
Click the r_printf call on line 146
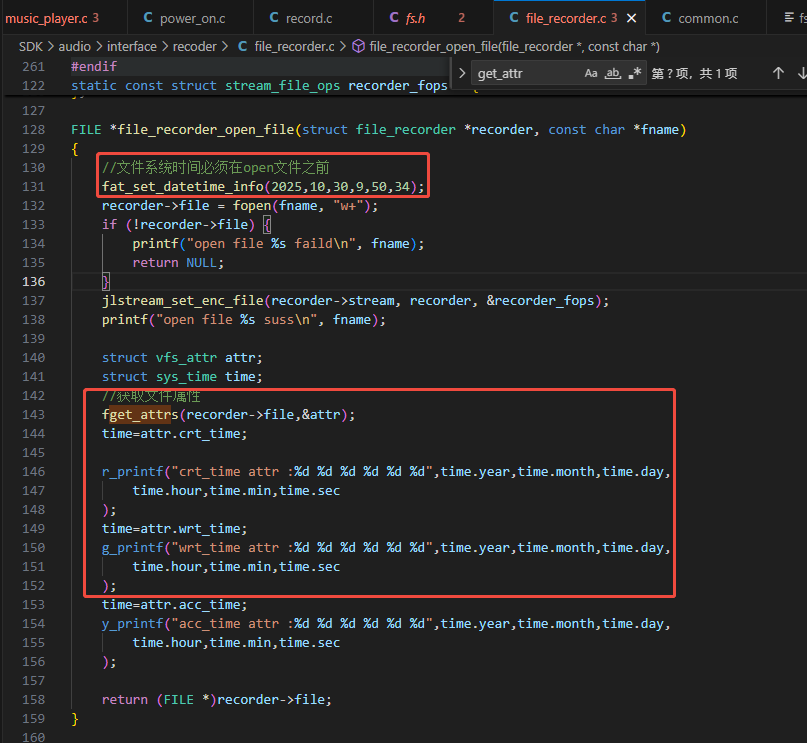pos(132,472)
